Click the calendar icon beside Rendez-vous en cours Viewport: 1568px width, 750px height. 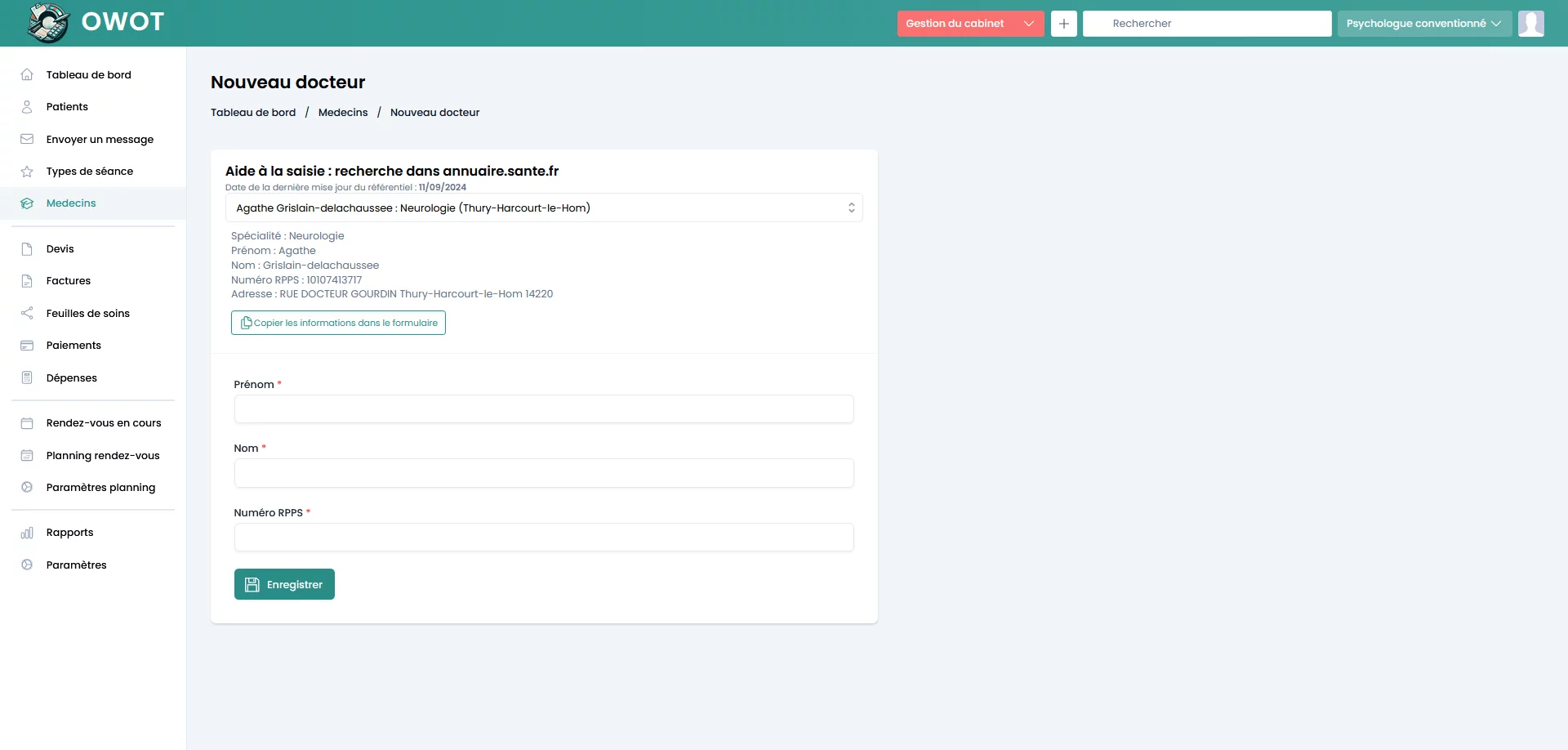point(27,423)
